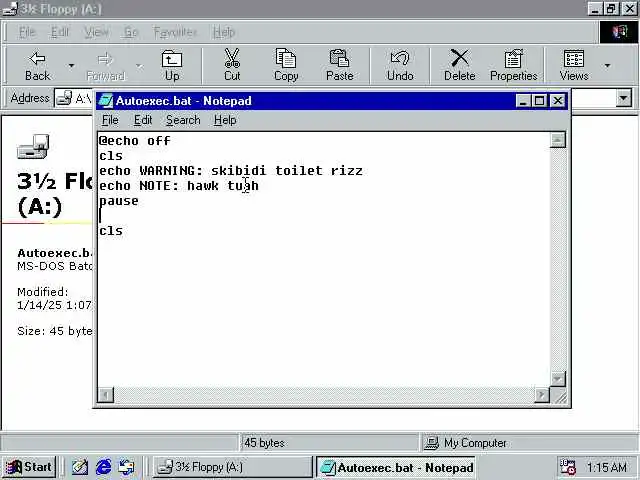Viewport: 640px width, 480px height.
Task: Click '45 bytes' in status bar
Action: point(264,443)
